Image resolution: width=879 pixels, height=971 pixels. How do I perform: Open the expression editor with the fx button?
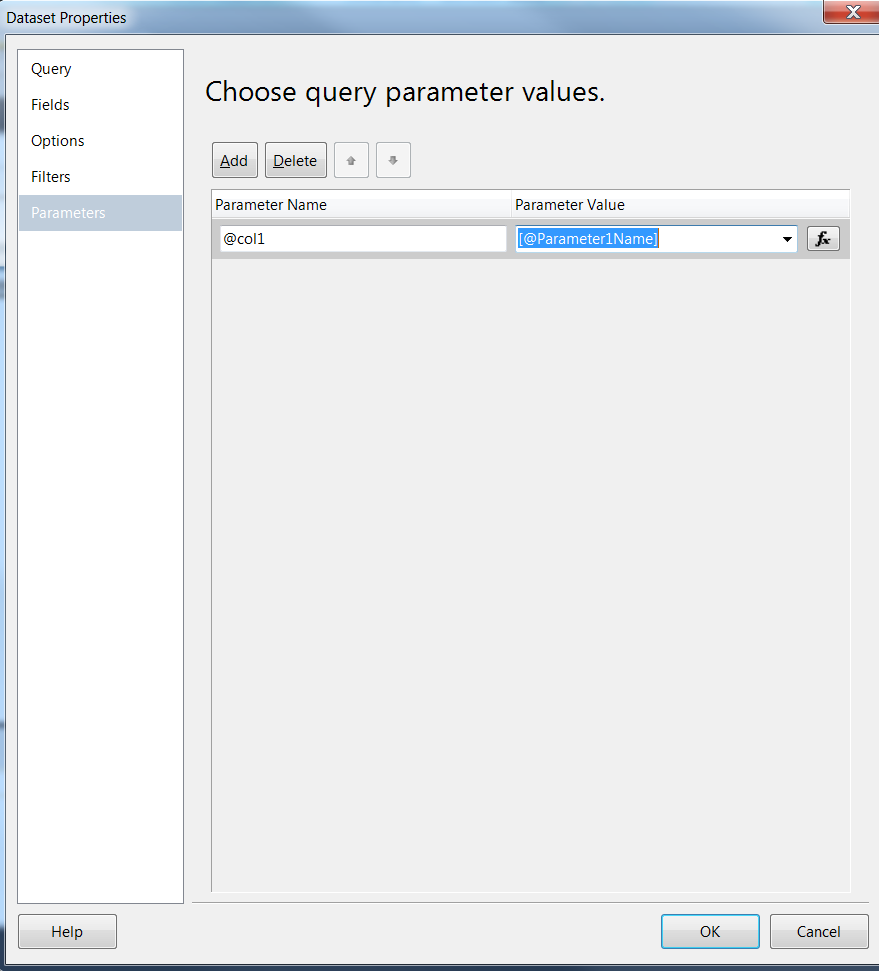coord(822,238)
